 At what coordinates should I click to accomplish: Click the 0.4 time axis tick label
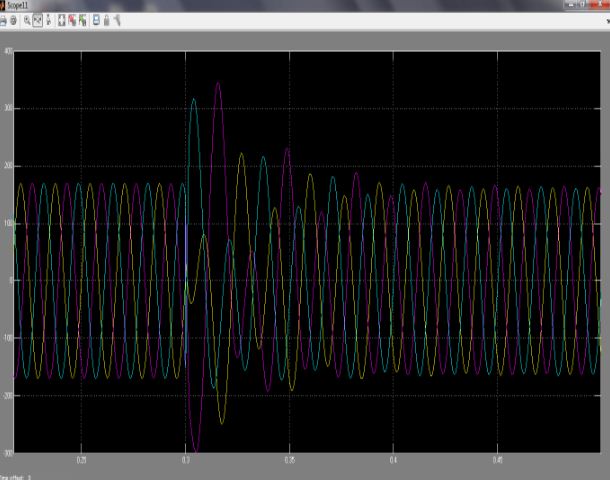click(x=393, y=461)
